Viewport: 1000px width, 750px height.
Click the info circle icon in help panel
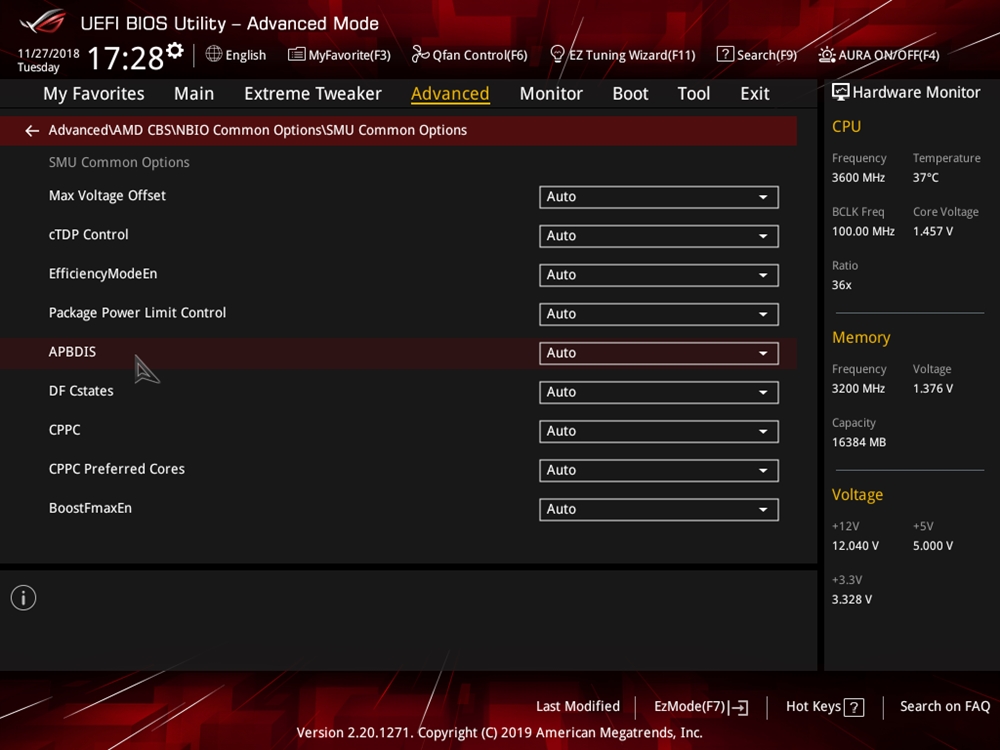pyautogui.click(x=24, y=598)
